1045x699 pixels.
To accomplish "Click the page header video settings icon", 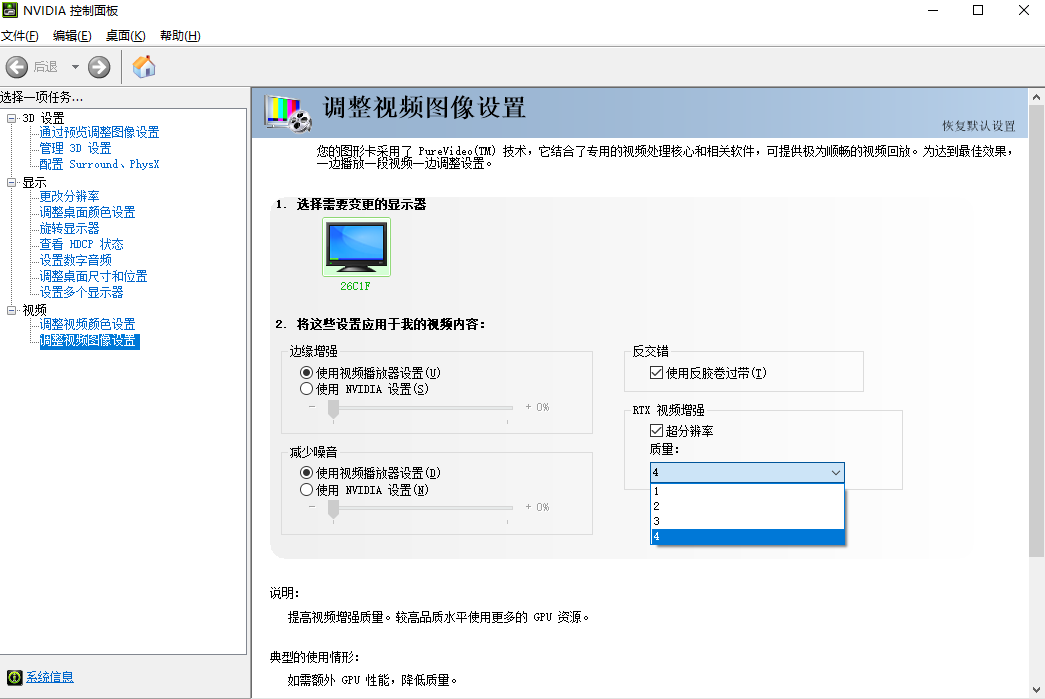I will pyautogui.click(x=288, y=112).
